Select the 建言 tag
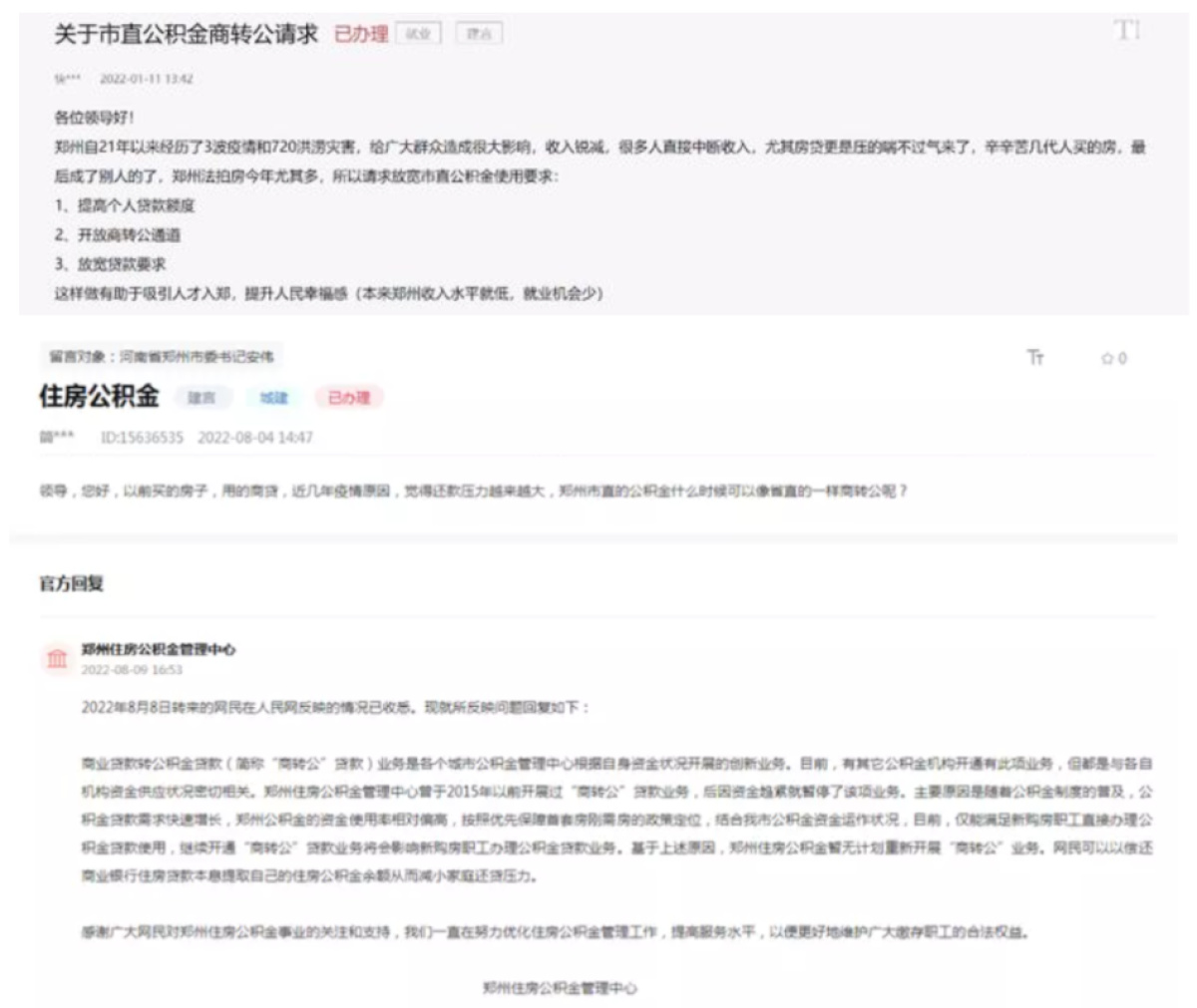The image size is (1197, 1008). pos(202,398)
